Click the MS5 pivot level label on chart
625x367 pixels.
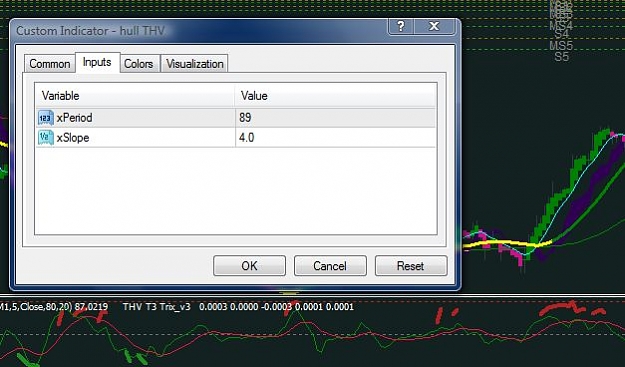click(x=561, y=45)
